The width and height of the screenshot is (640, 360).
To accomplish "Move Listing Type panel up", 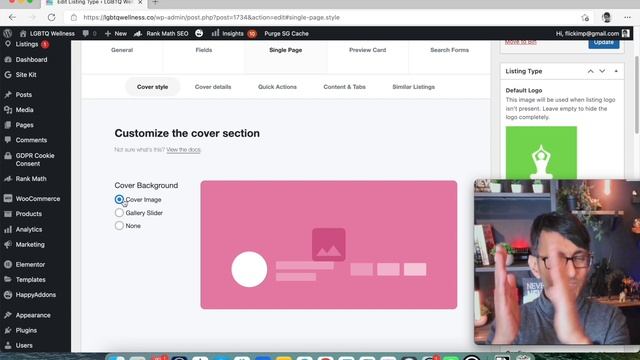I will 590,71.
